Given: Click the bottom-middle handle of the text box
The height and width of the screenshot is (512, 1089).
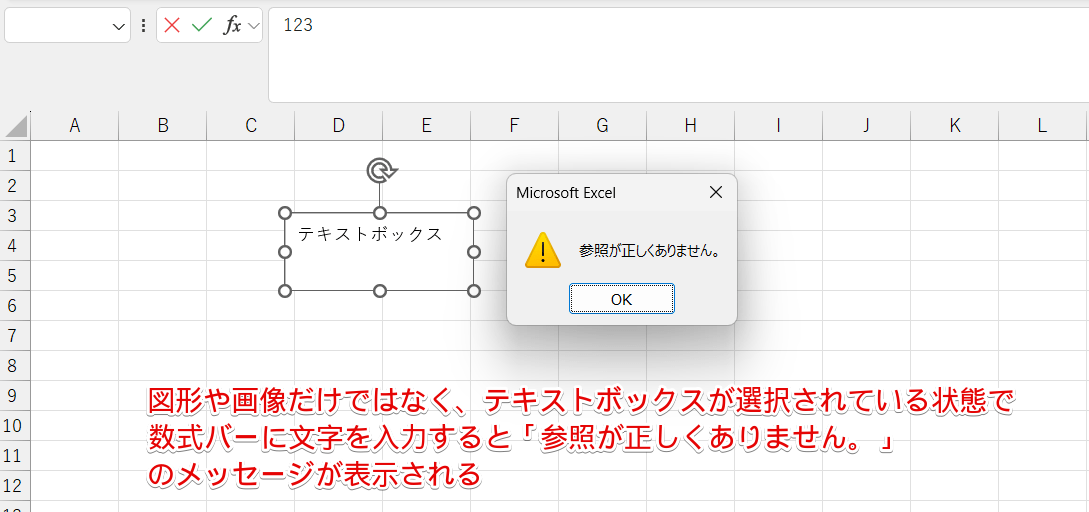Looking at the screenshot, I should [380, 290].
